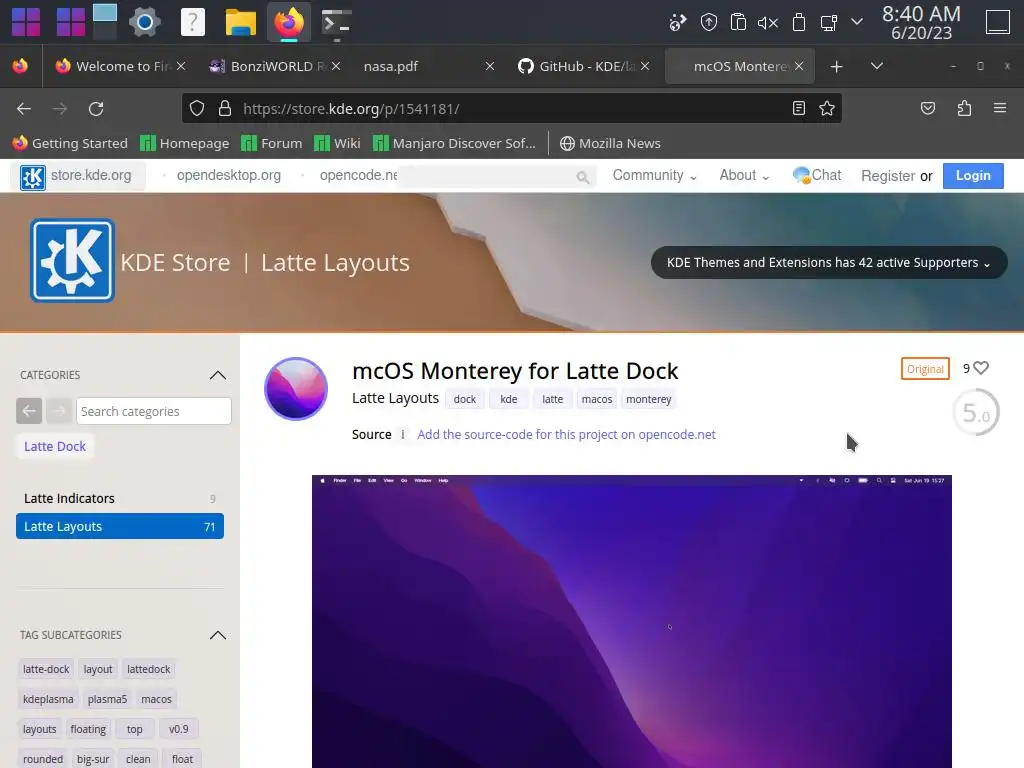Open the Pocket save button
1024x768 pixels.
tap(927, 108)
